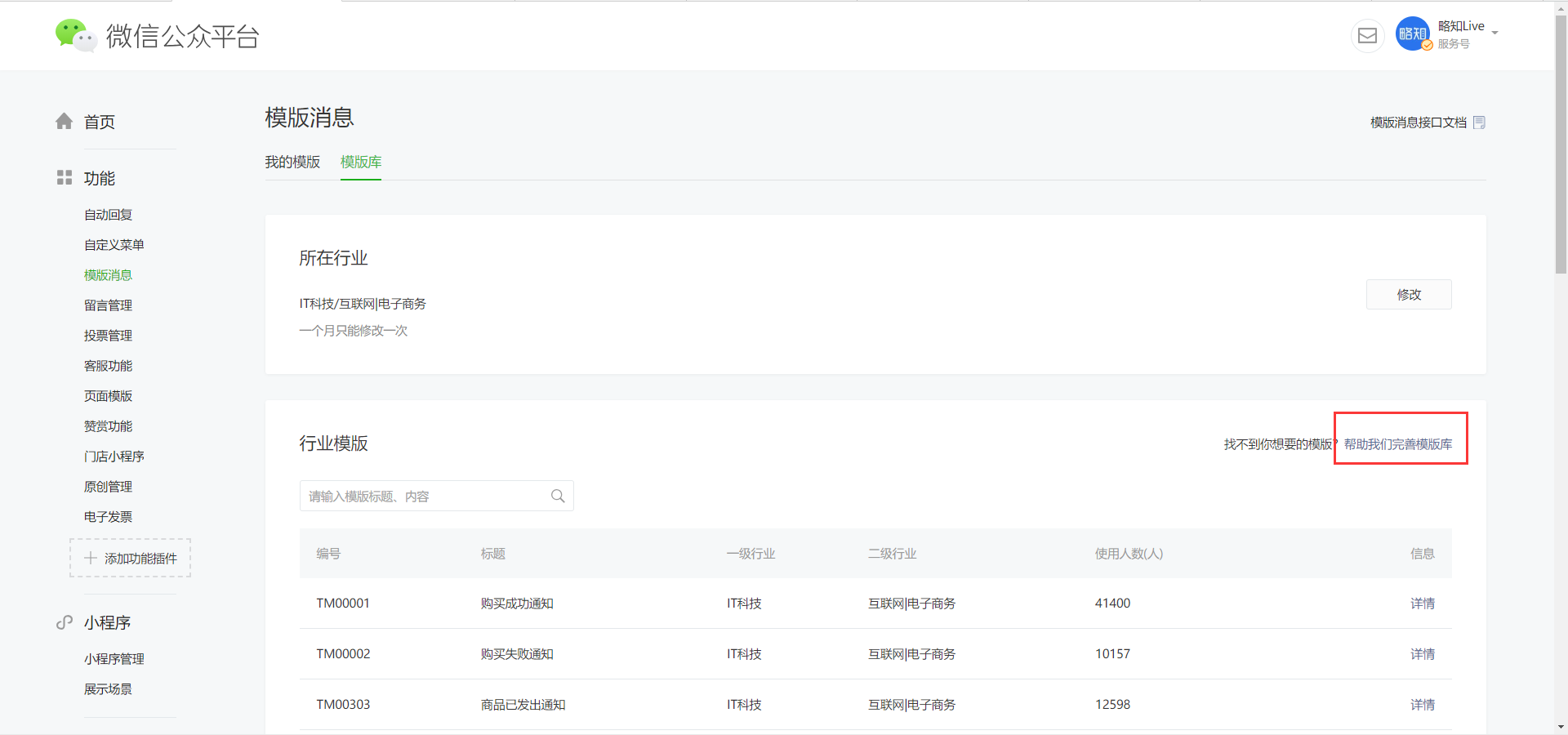Click the link icon beside 小程序

pyautogui.click(x=65, y=622)
